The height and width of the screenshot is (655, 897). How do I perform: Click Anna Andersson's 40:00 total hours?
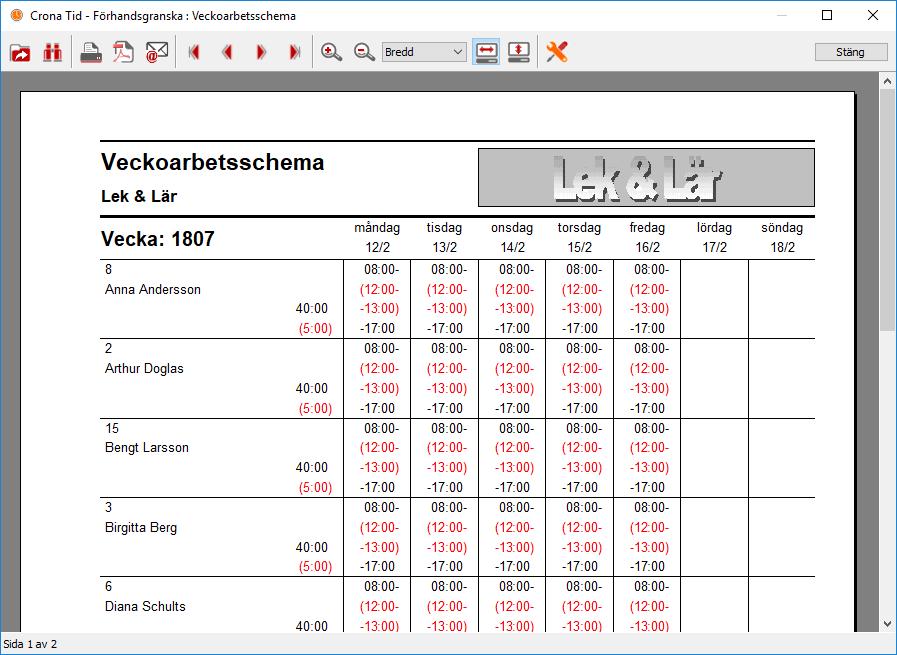pyautogui.click(x=312, y=308)
